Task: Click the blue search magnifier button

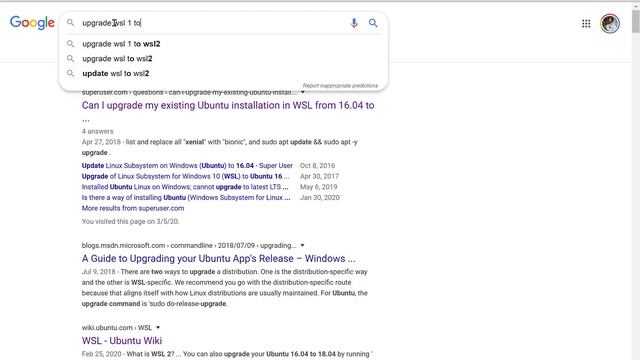Action: point(373,23)
